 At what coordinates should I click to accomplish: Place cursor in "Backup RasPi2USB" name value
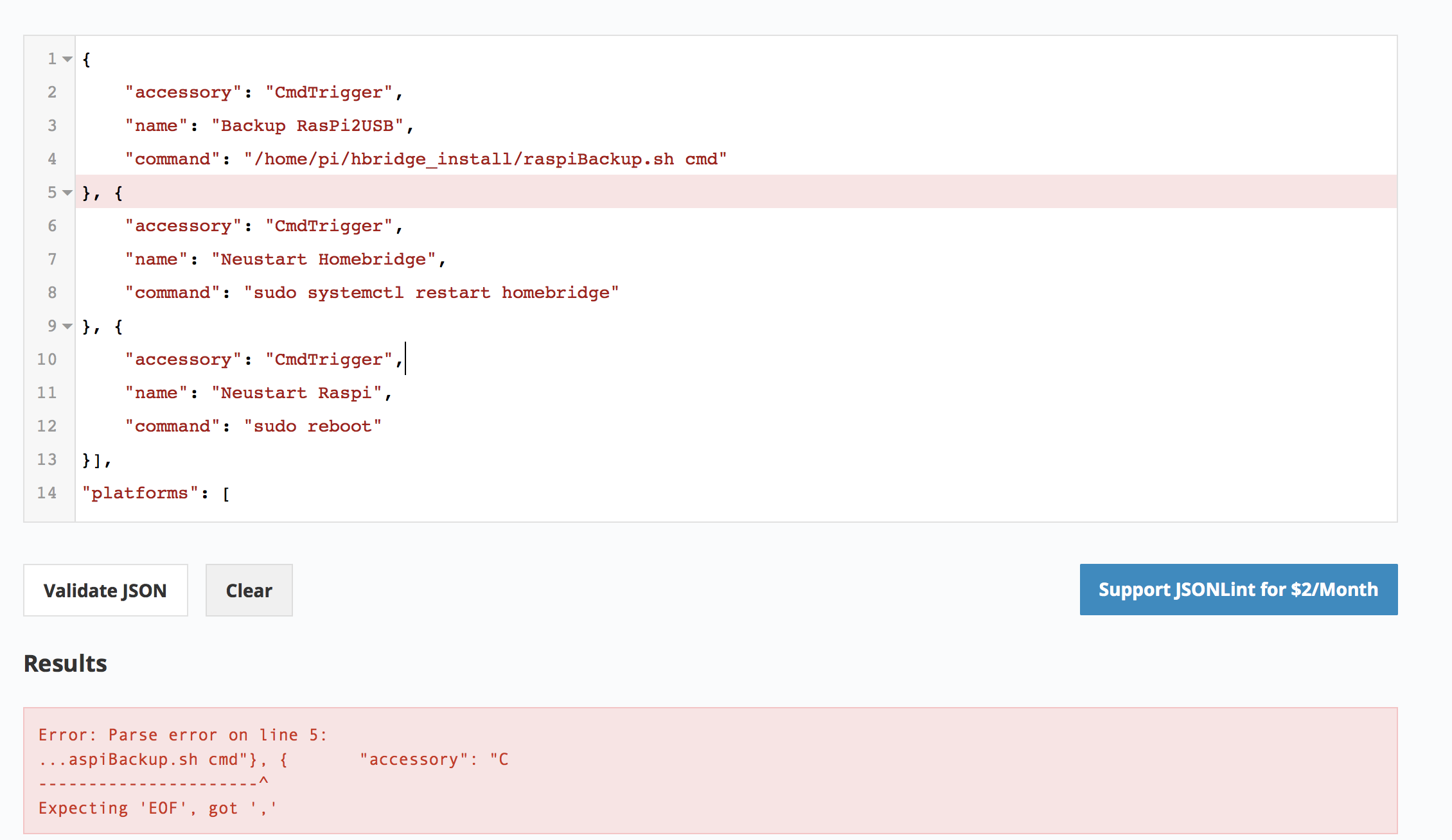(312, 126)
